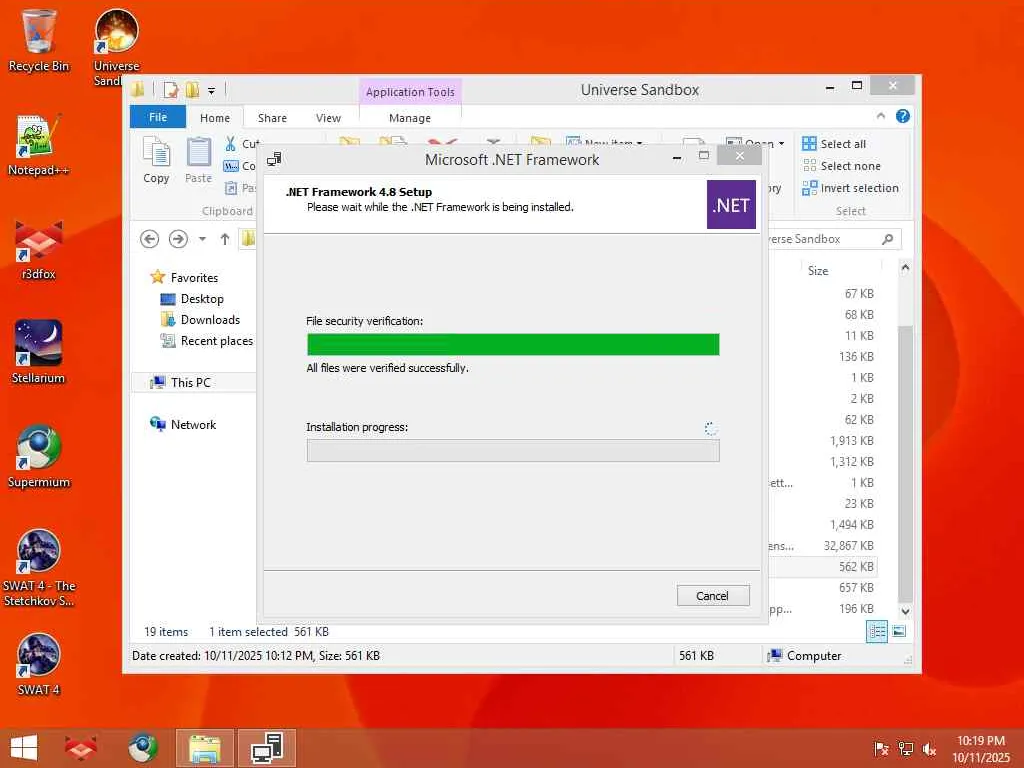Viewport: 1024px width, 768px height.
Task: Switch to details view icon in Explorer
Action: click(876, 631)
